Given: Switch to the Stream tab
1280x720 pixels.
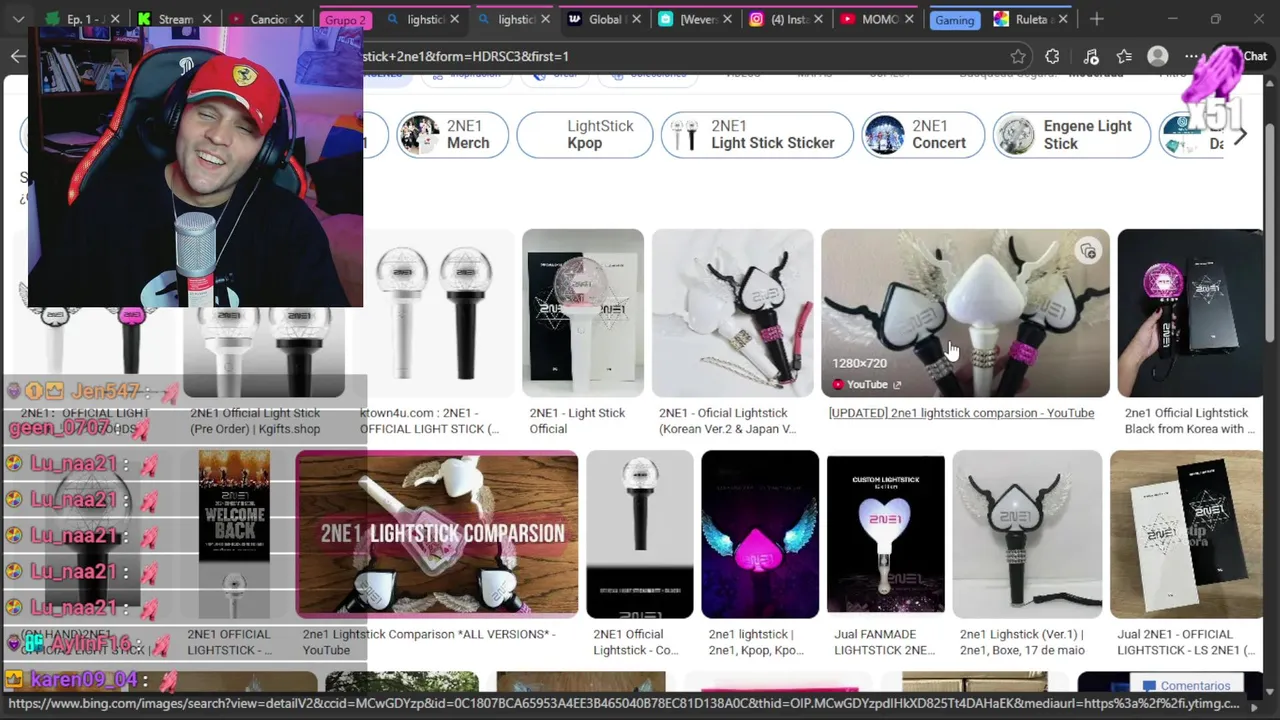Looking at the screenshot, I should click(175, 19).
